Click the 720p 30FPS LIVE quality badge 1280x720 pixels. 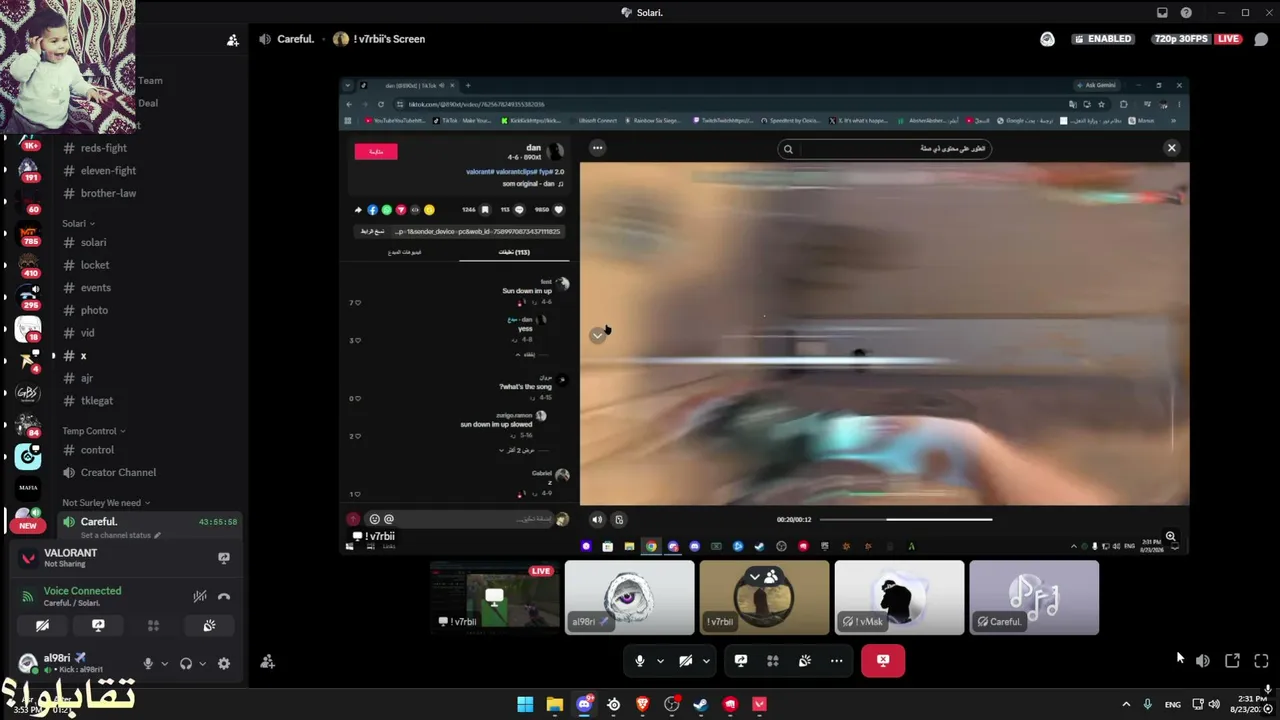tap(1197, 39)
